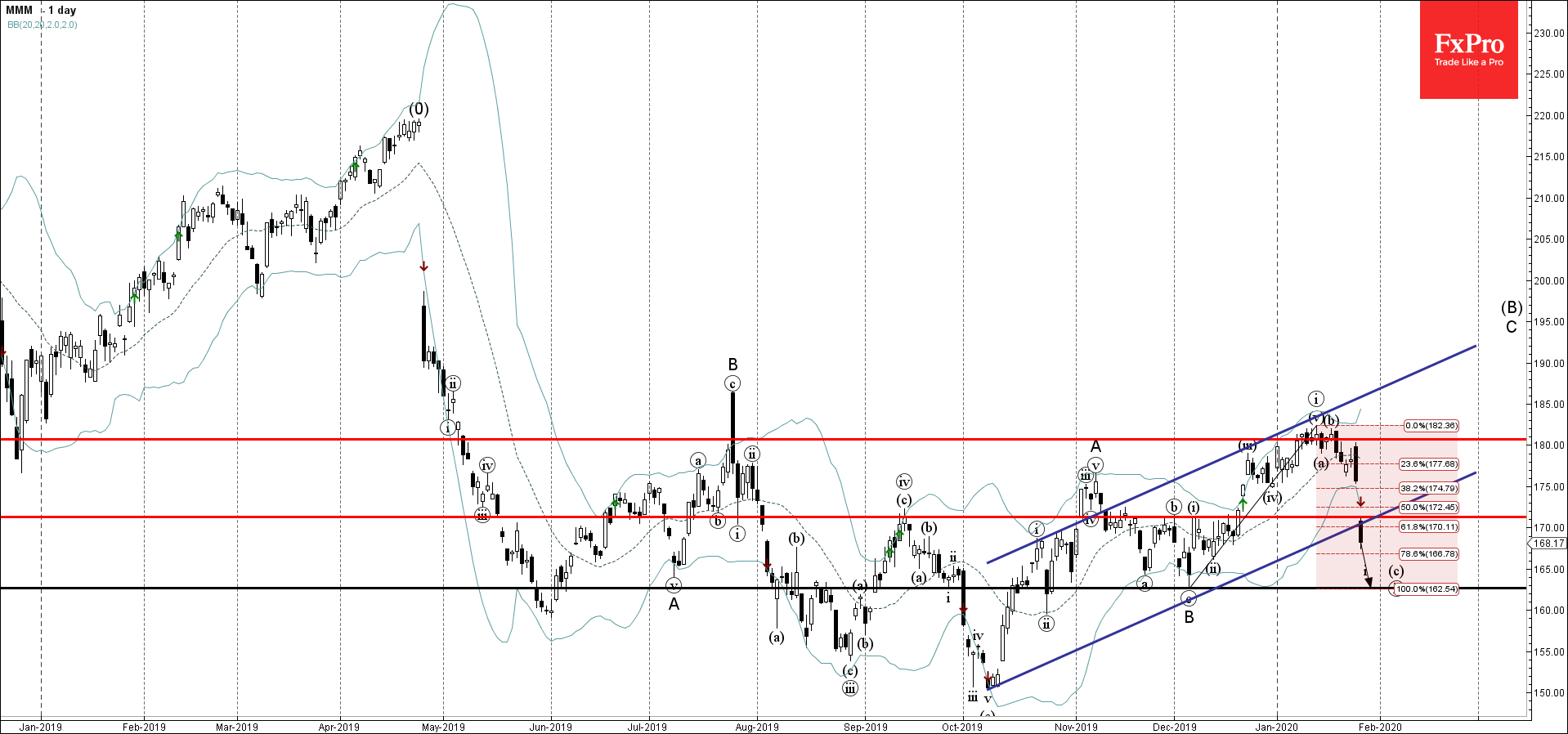
Task: Click the 100.0%(162.54) Fibonacci label
Action: click(1426, 589)
